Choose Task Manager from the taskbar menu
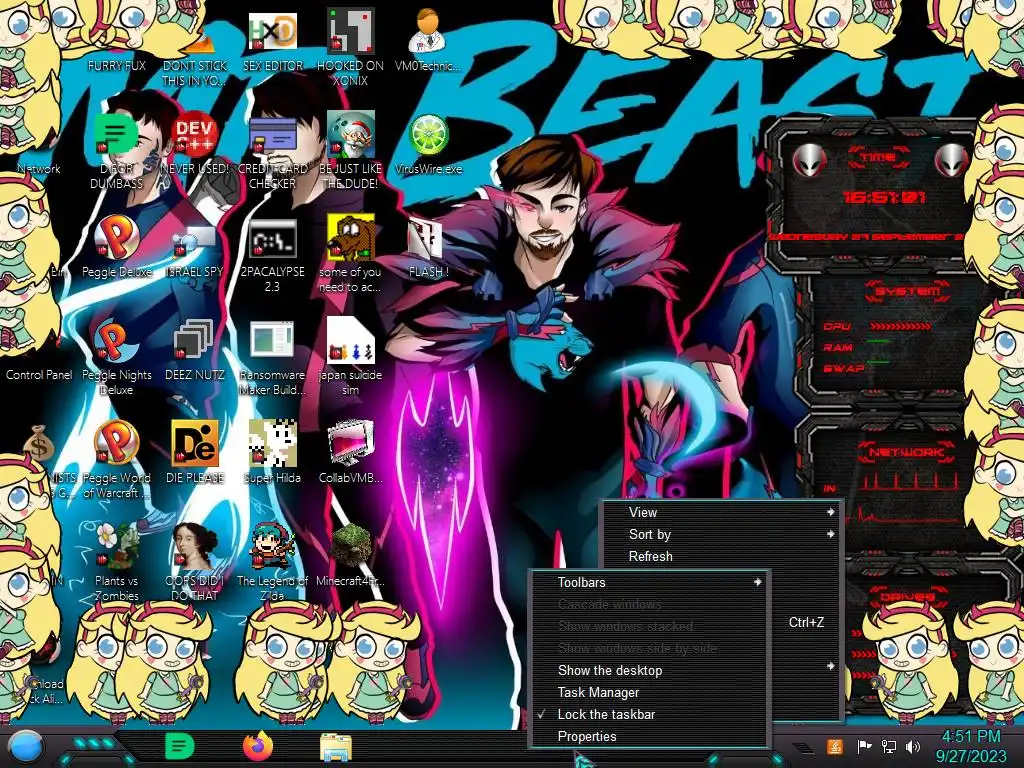The height and width of the screenshot is (768, 1024). coord(650,692)
